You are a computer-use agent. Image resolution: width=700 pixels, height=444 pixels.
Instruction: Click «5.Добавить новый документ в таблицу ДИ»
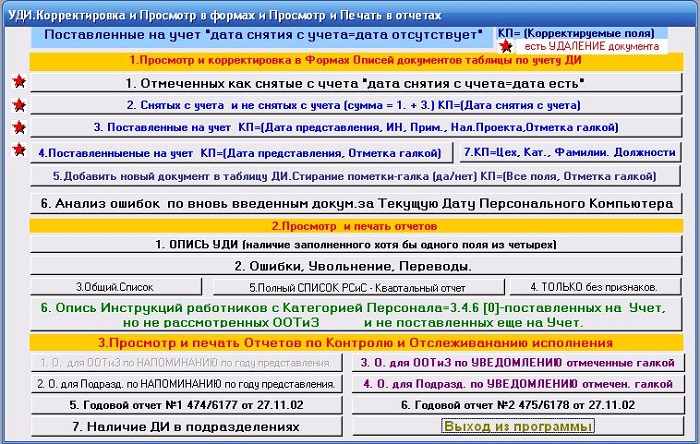point(356,175)
